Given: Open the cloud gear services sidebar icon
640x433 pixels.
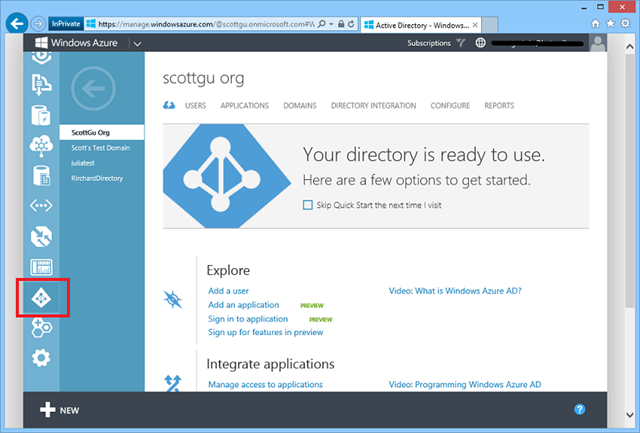Looking at the screenshot, I should coord(41,146).
